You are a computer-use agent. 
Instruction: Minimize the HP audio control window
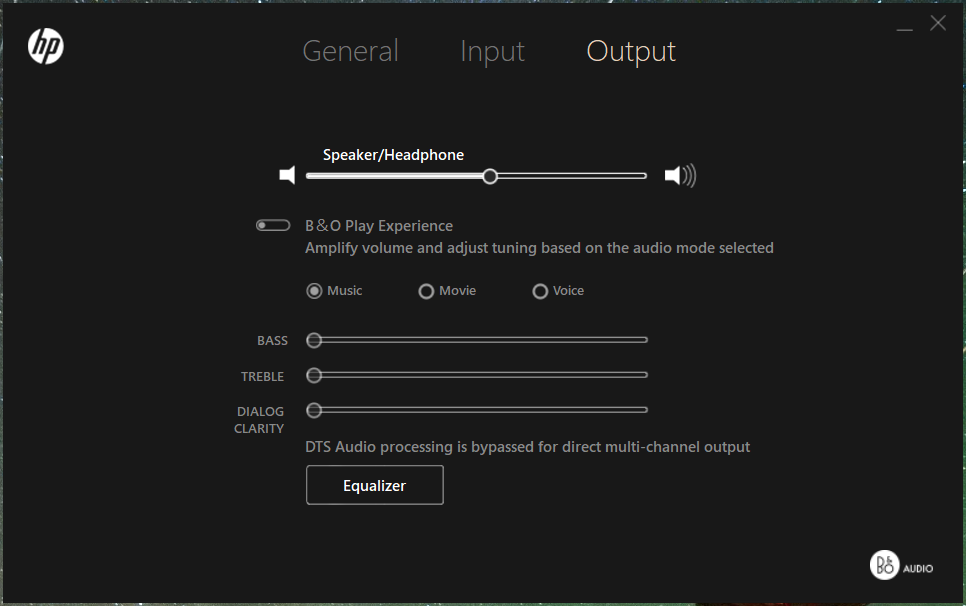tap(904, 25)
